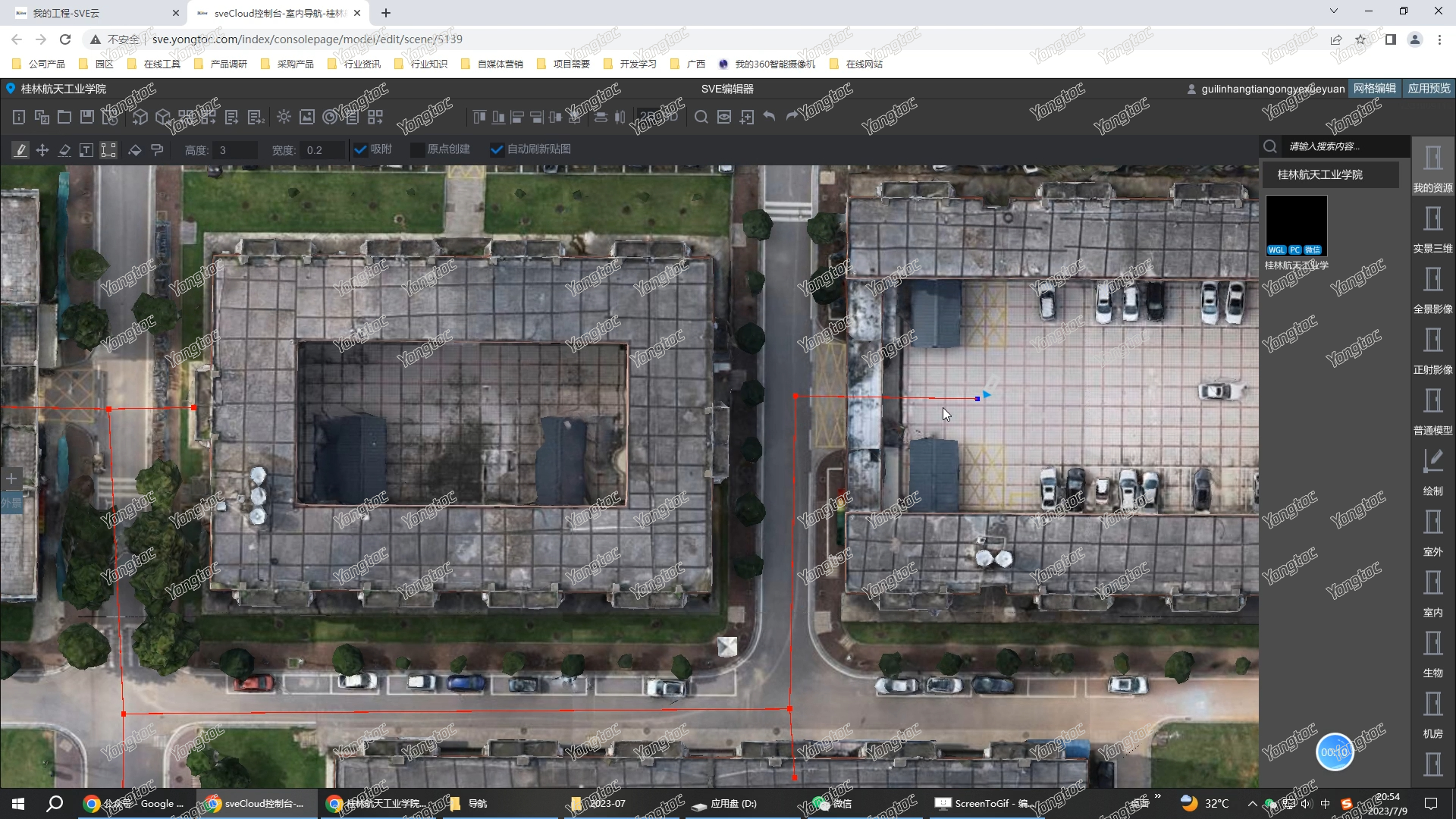Click the import model cube icon
This screenshot has width=1456, height=819.
140,117
